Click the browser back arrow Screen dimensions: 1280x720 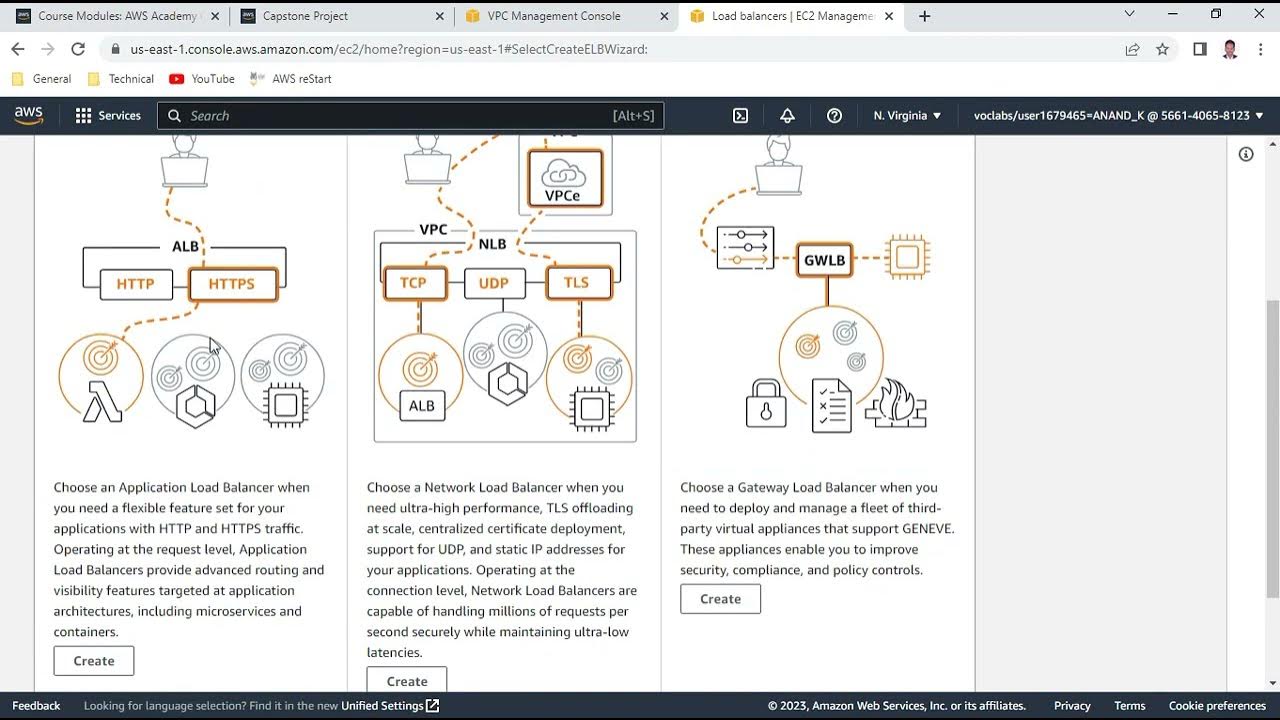click(x=17, y=49)
